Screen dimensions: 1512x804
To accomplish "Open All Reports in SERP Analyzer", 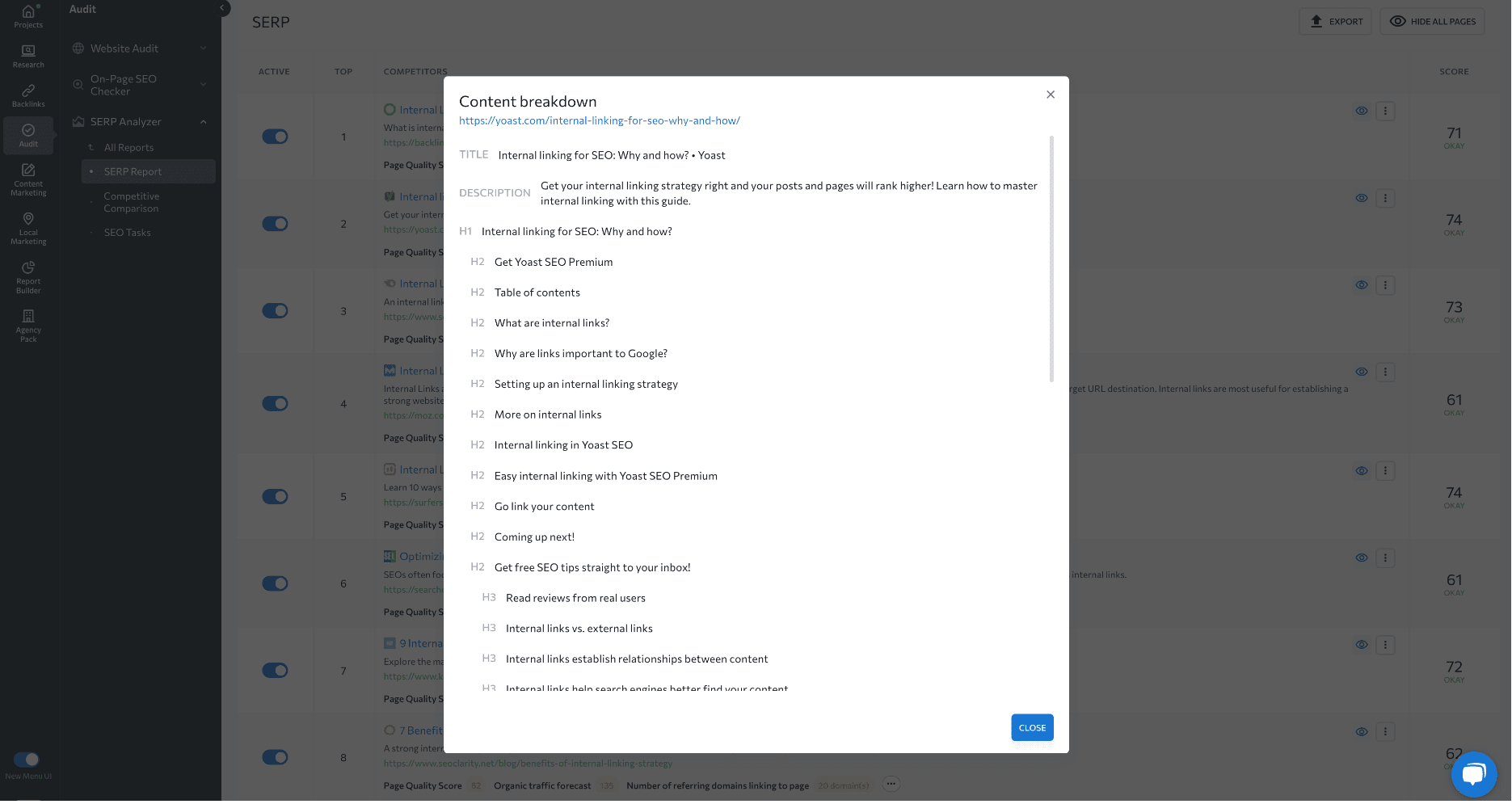I will click(128, 148).
